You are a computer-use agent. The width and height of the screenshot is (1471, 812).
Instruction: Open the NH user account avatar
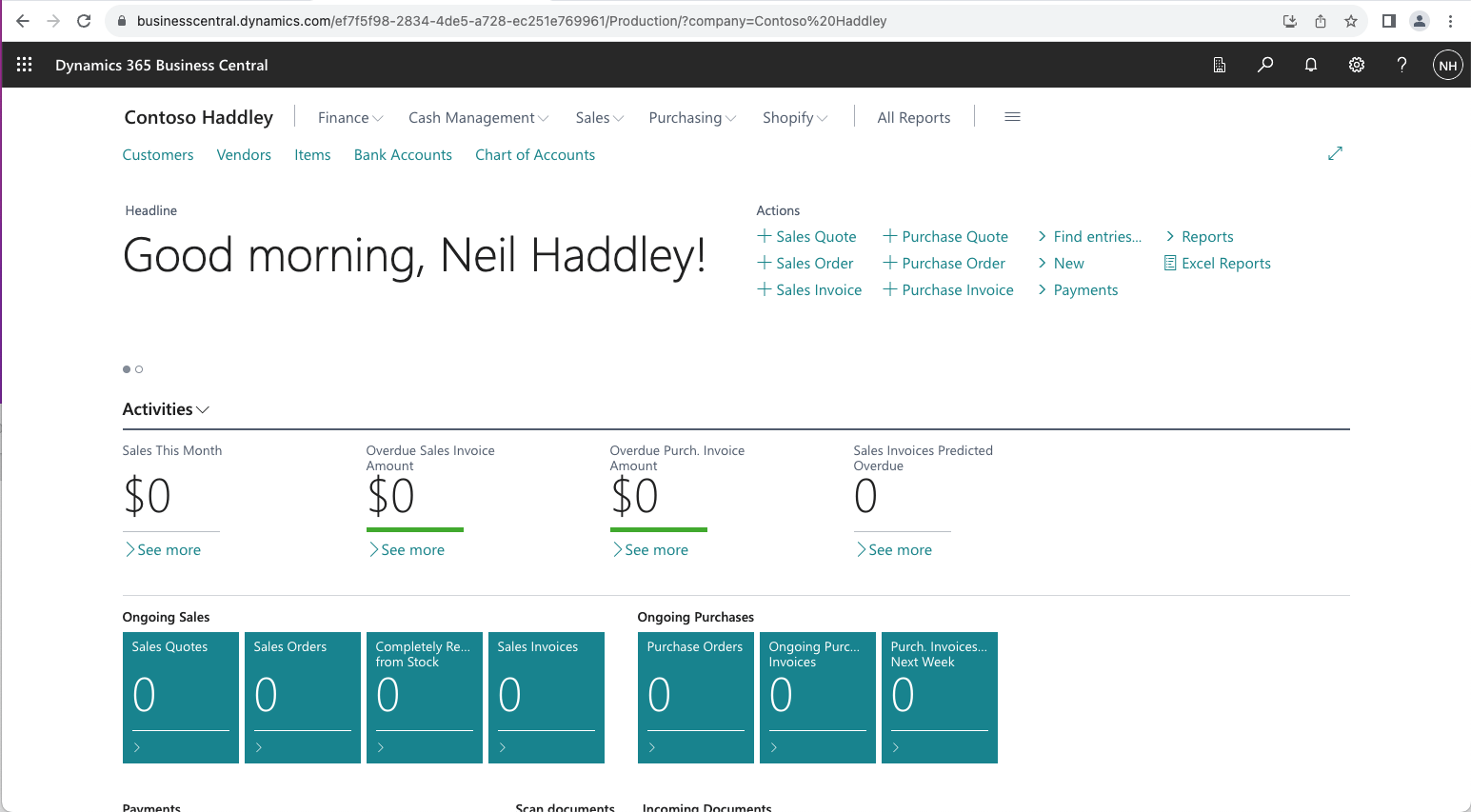1447,65
